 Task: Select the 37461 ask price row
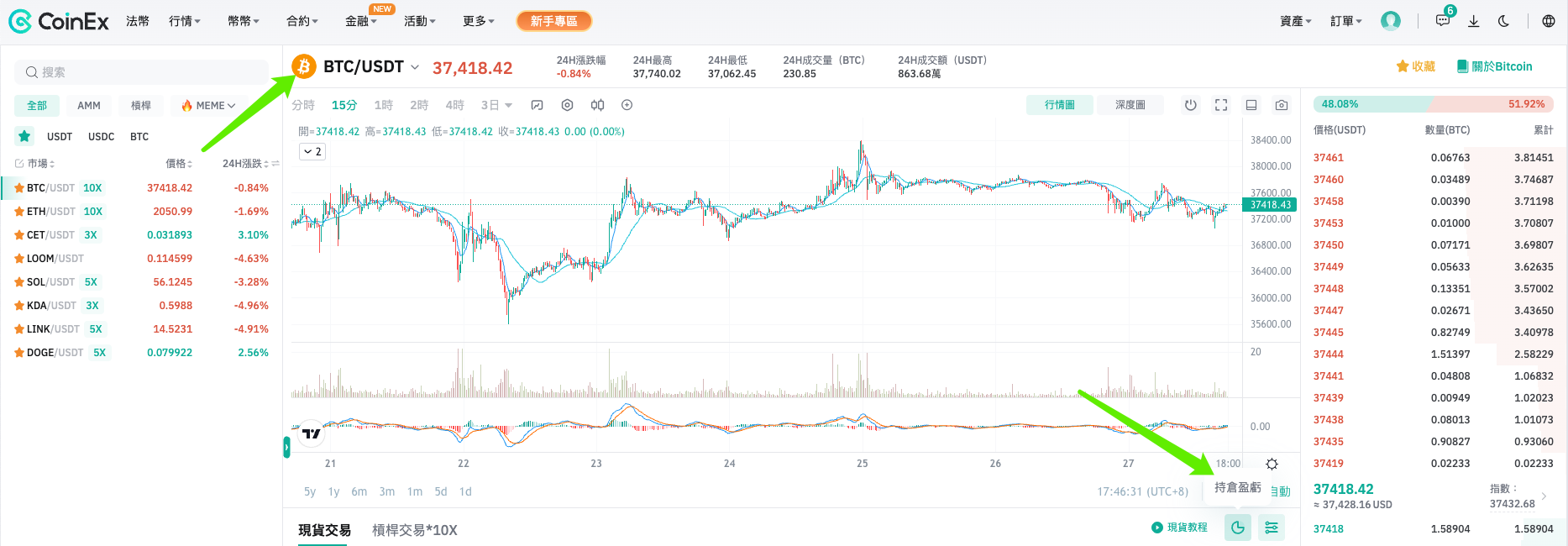(1434, 158)
